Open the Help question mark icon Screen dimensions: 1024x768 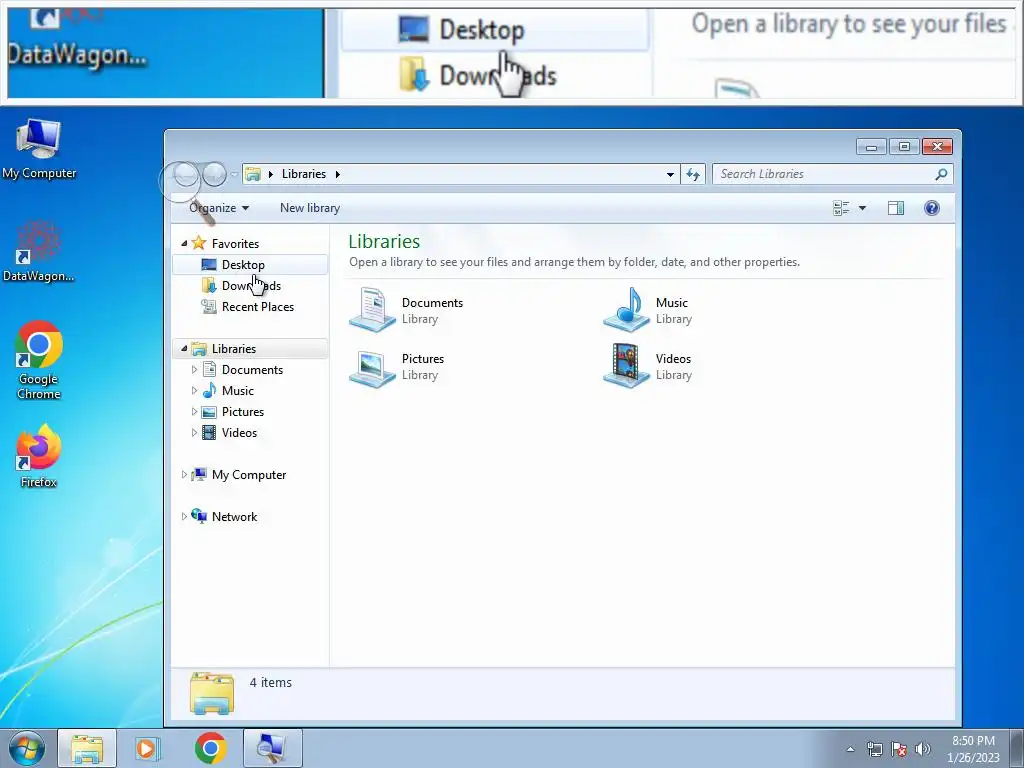pyautogui.click(x=932, y=208)
